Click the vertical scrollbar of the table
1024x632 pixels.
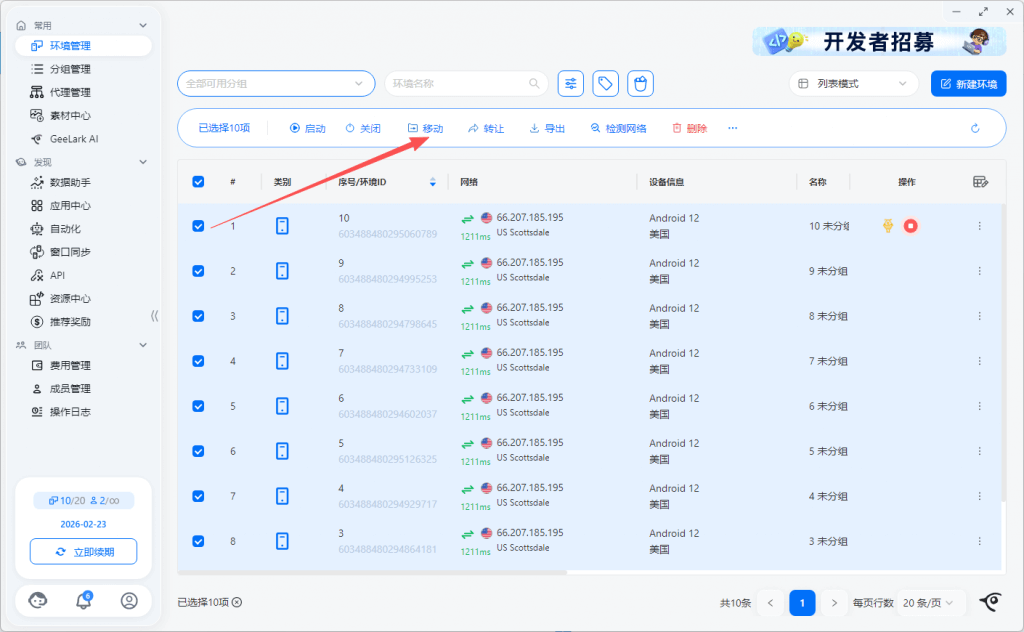click(1003, 350)
